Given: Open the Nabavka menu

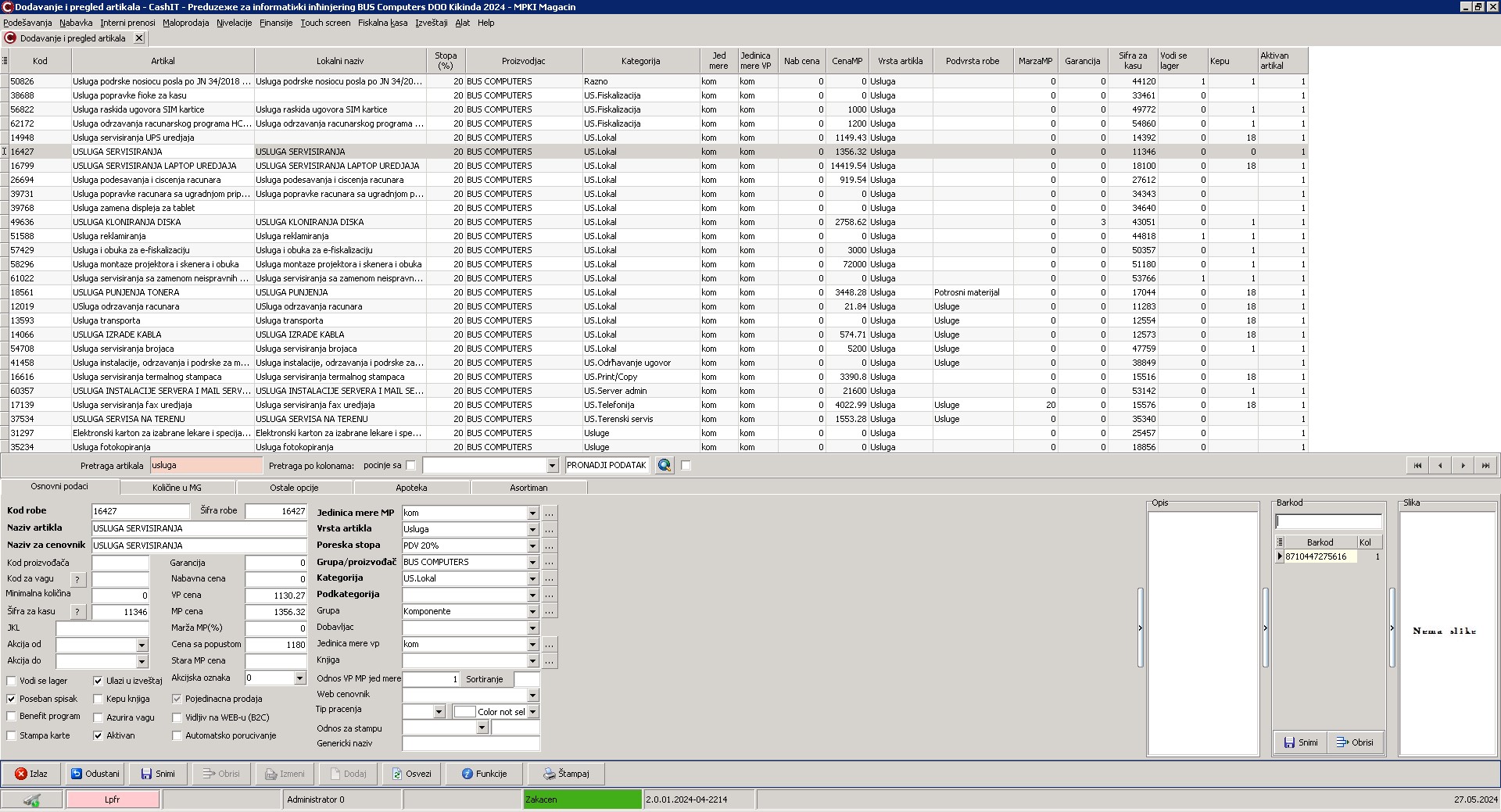Looking at the screenshot, I should pos(76,23).
